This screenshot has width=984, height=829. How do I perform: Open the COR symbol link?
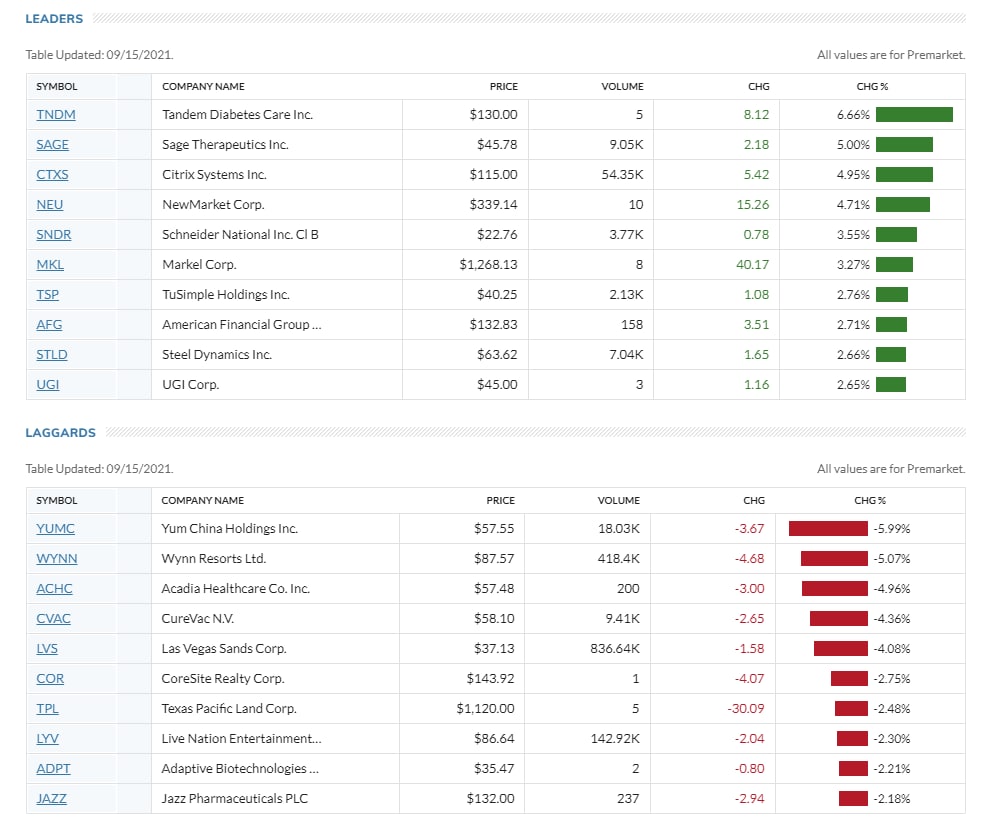[x=50, y=679]
